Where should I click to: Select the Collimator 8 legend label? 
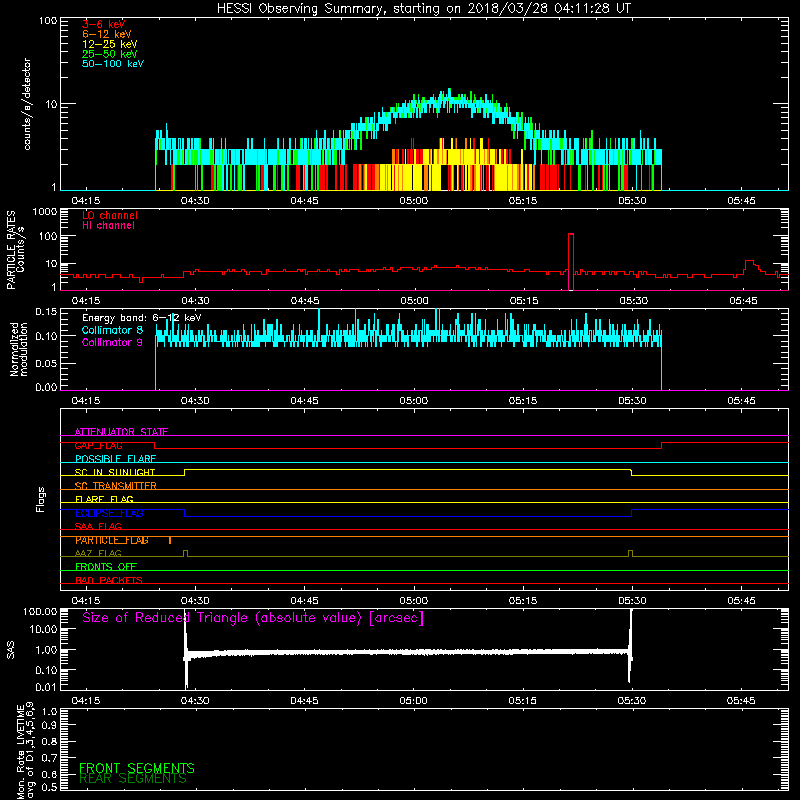coord(112,330)
